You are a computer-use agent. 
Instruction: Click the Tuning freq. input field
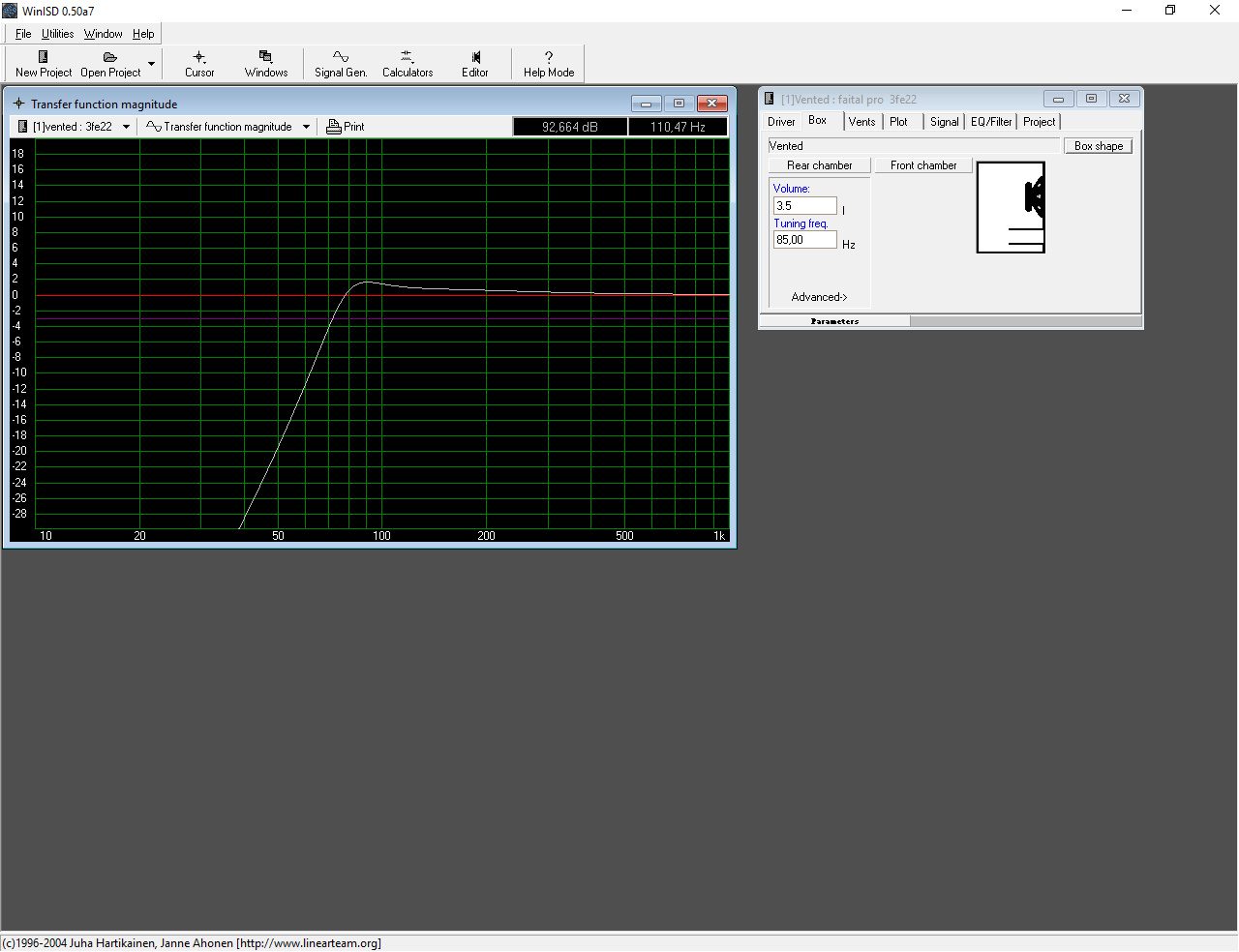(x=804, y=240)
